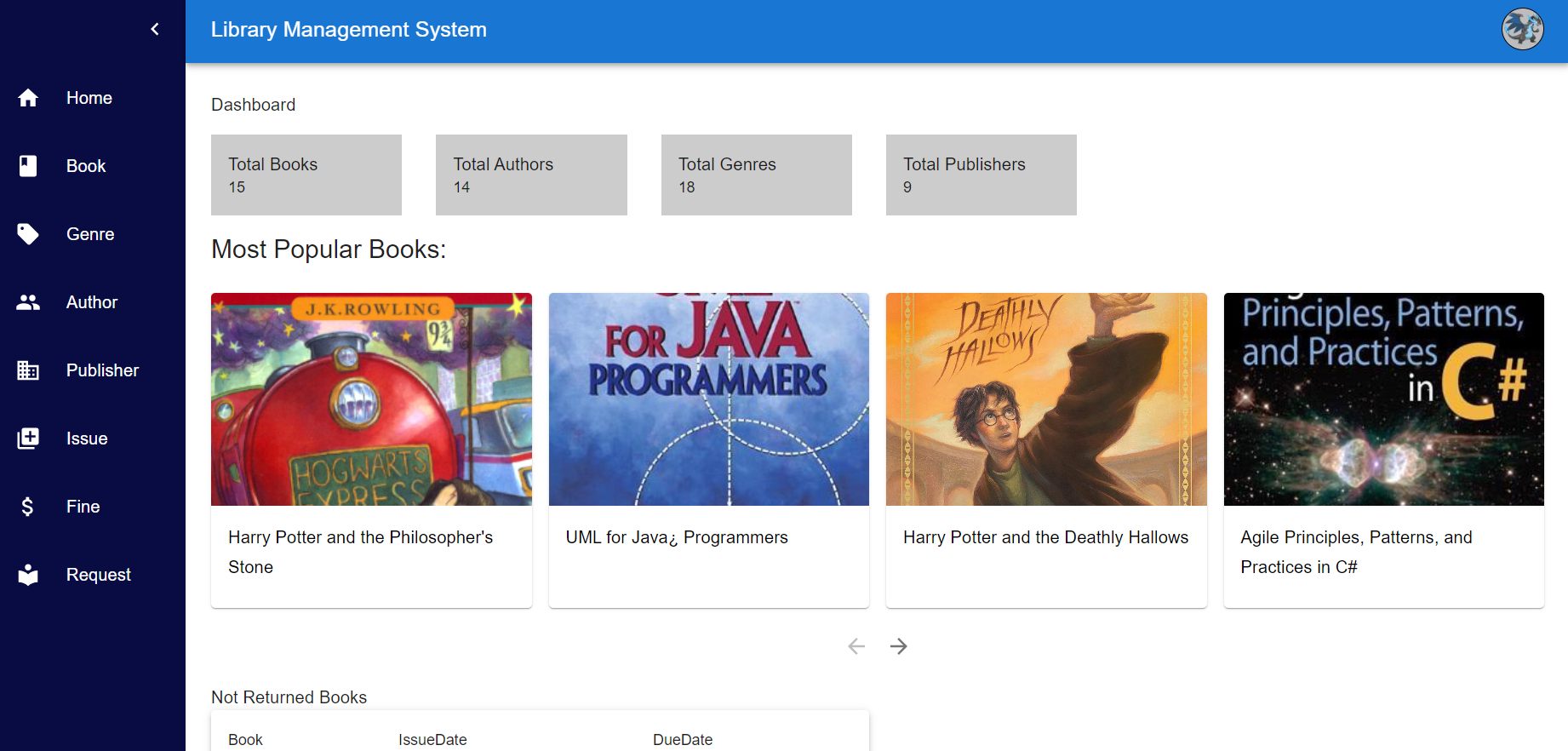This screenshot has width=1568, height=751.
Task: Collapse the sidebar with chevron arrow
Action: (155, 29)
